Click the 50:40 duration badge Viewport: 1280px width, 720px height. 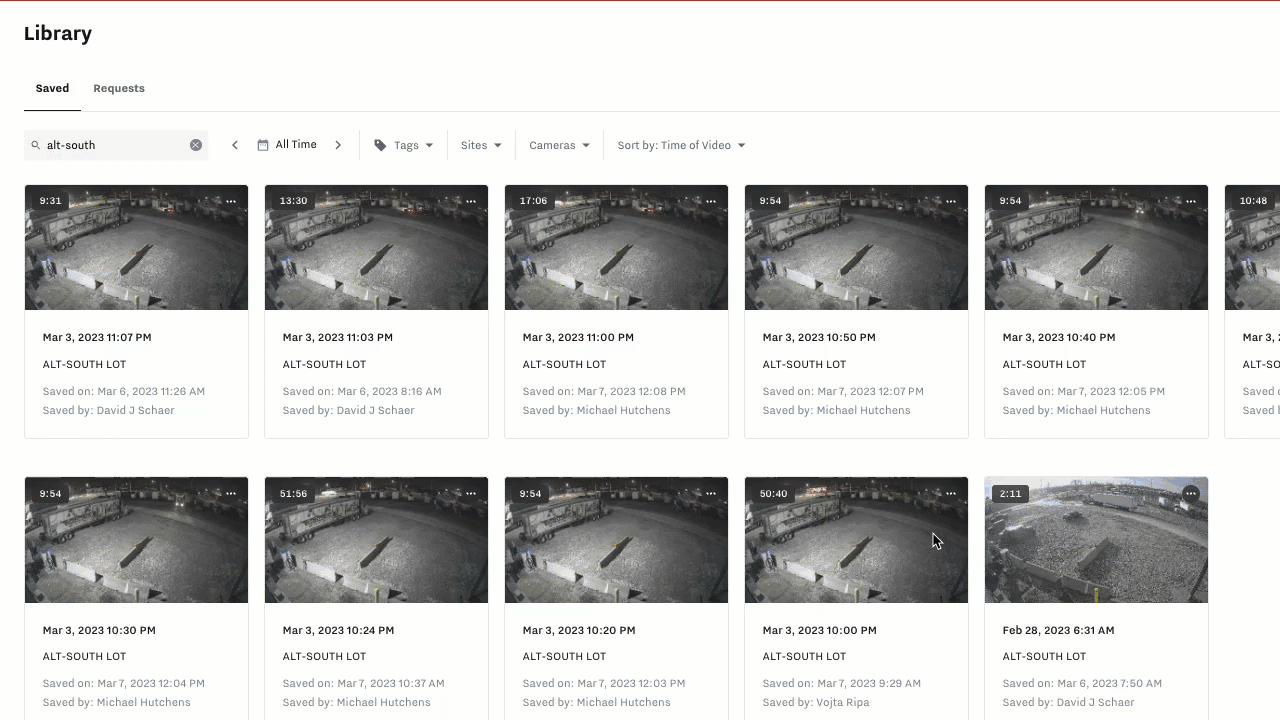click(773, 493)
